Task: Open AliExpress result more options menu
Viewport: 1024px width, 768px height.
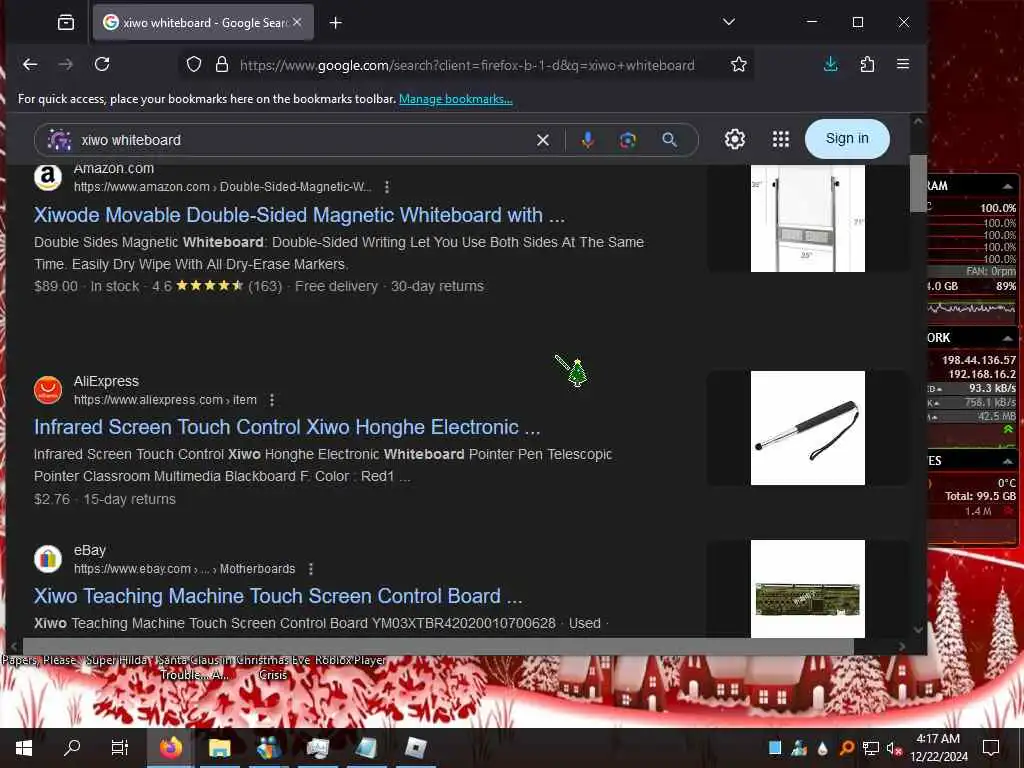Action: point(272,400)
